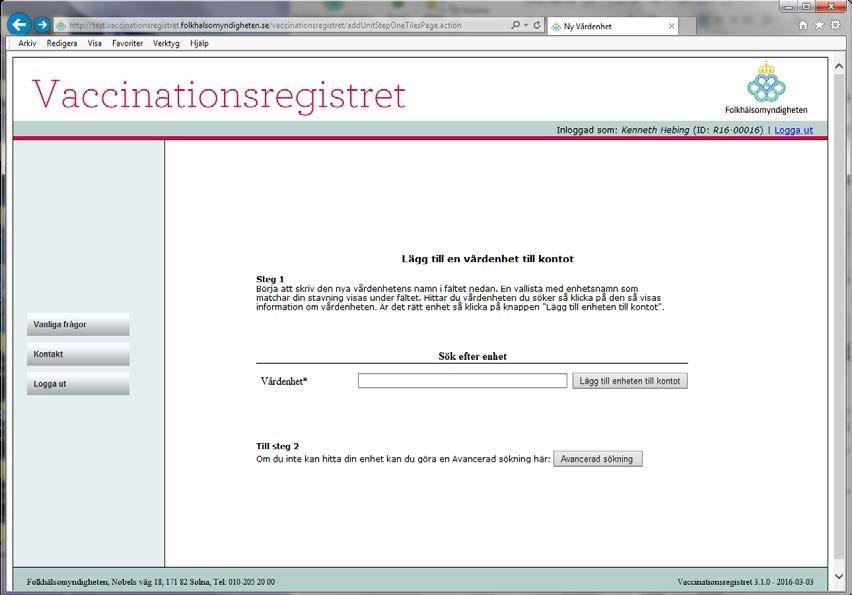Open the Verktyg menu
This screenshot has width=852, height=595.
[x=166, y=43]
